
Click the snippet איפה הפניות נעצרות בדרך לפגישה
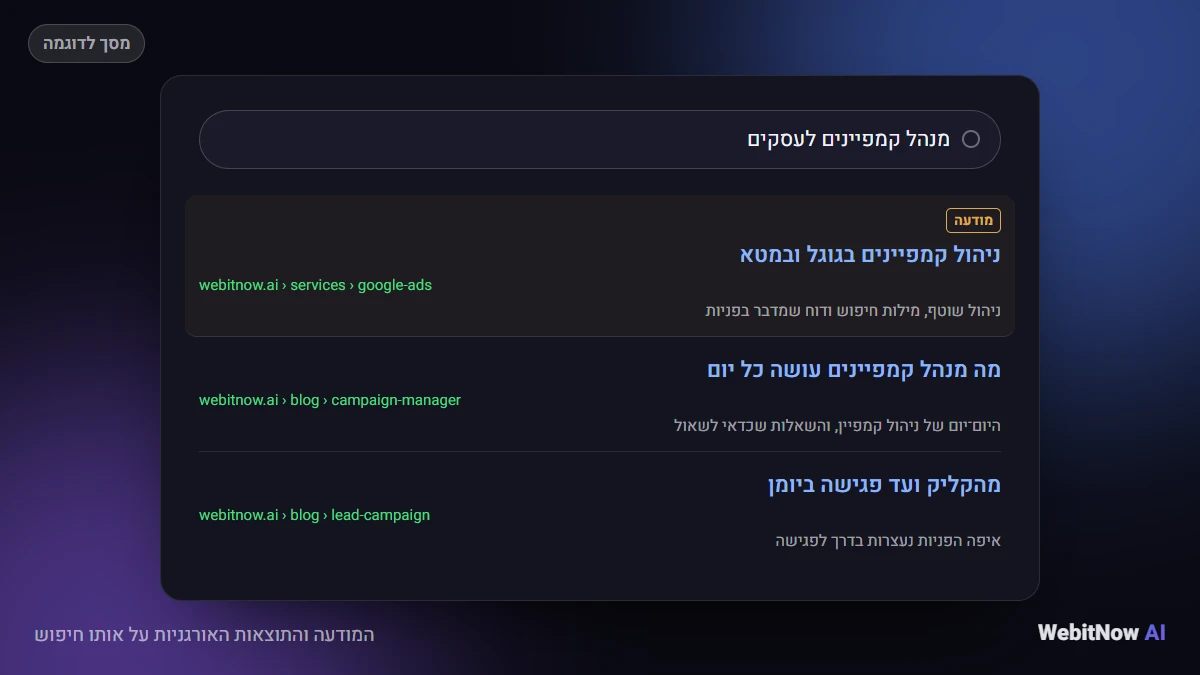pyautogui.click(x=888, y=541)
